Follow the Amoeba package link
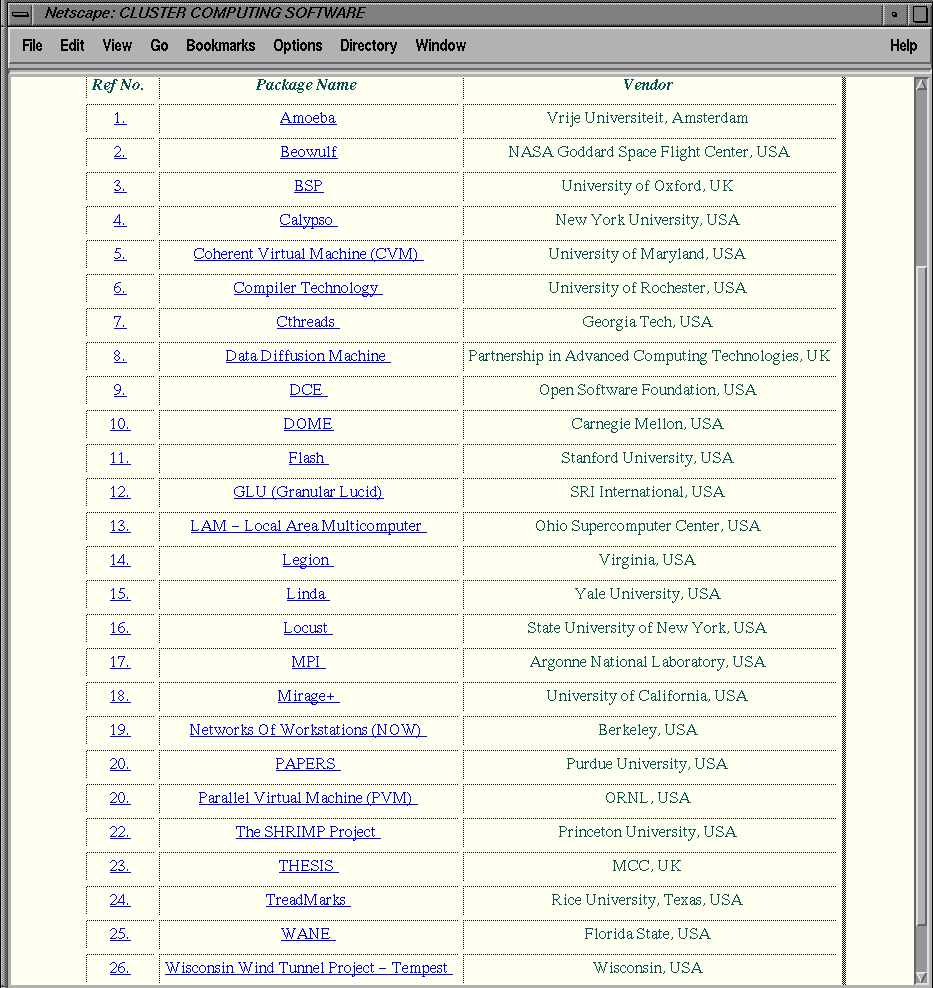 (x=308, y=118)
